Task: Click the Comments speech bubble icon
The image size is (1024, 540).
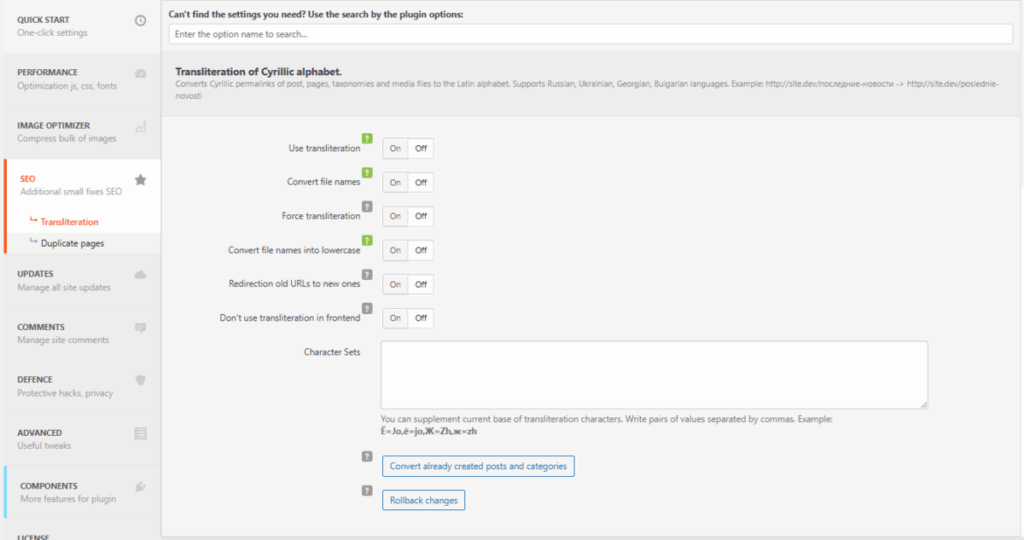Action: (140, 327)
